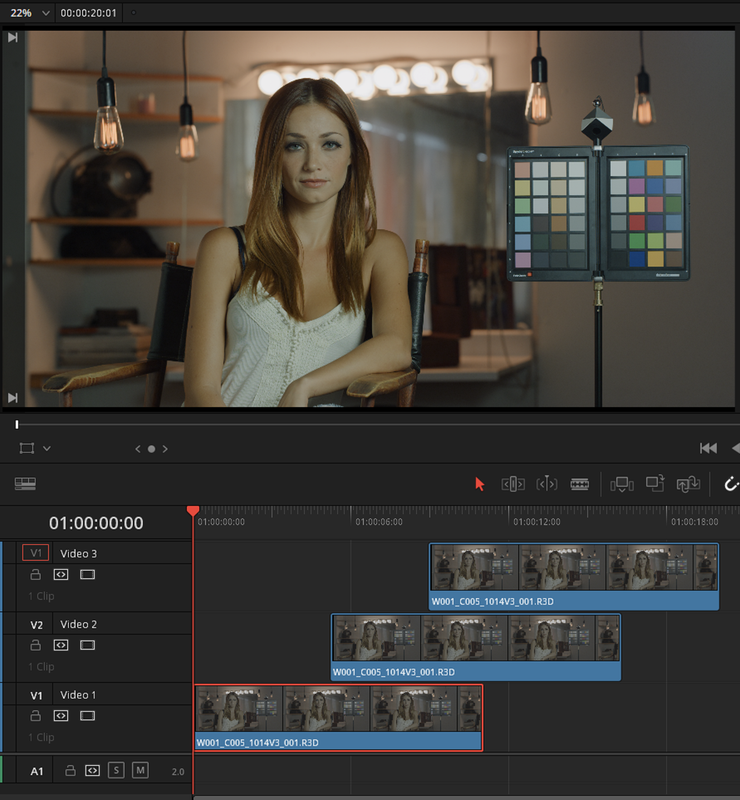Toggle auto track selector on Video 2

tap(61, 645)
